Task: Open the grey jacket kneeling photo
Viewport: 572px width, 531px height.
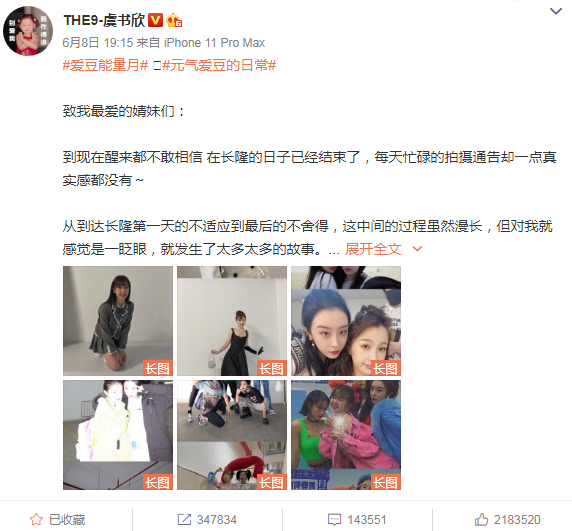Action: [118, 321]
